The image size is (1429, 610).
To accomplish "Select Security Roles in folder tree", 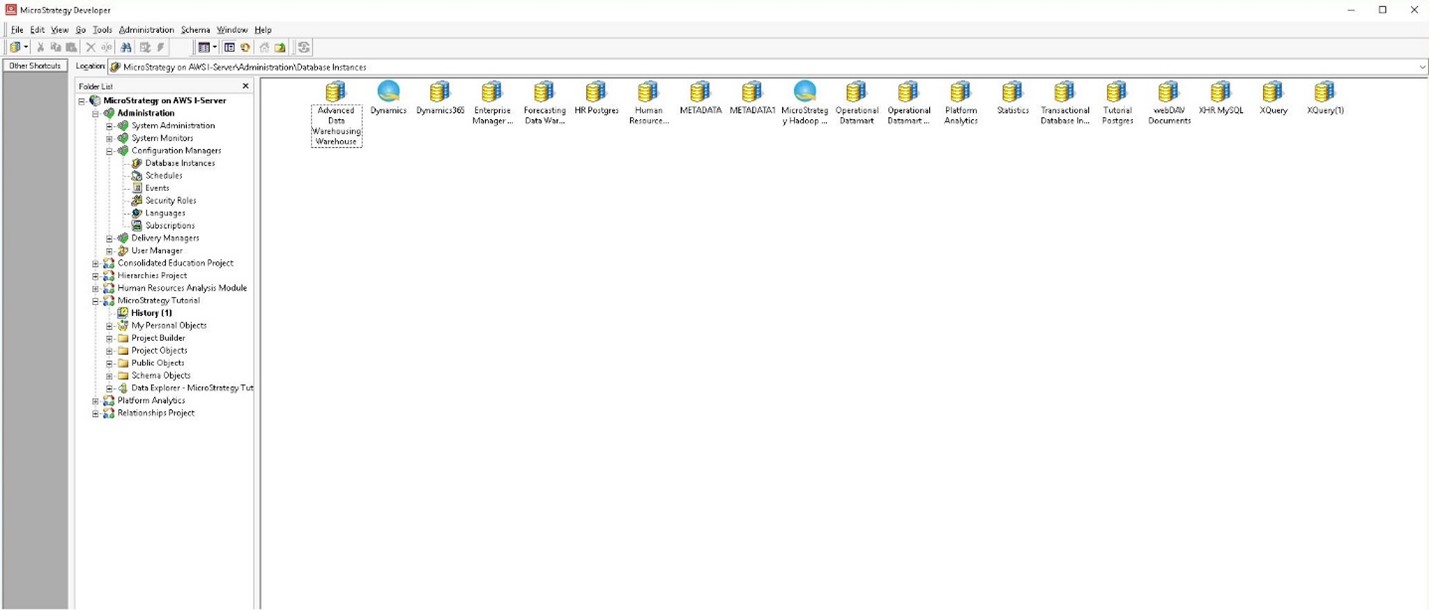I will pyautogui.click(x=170, y=201).
